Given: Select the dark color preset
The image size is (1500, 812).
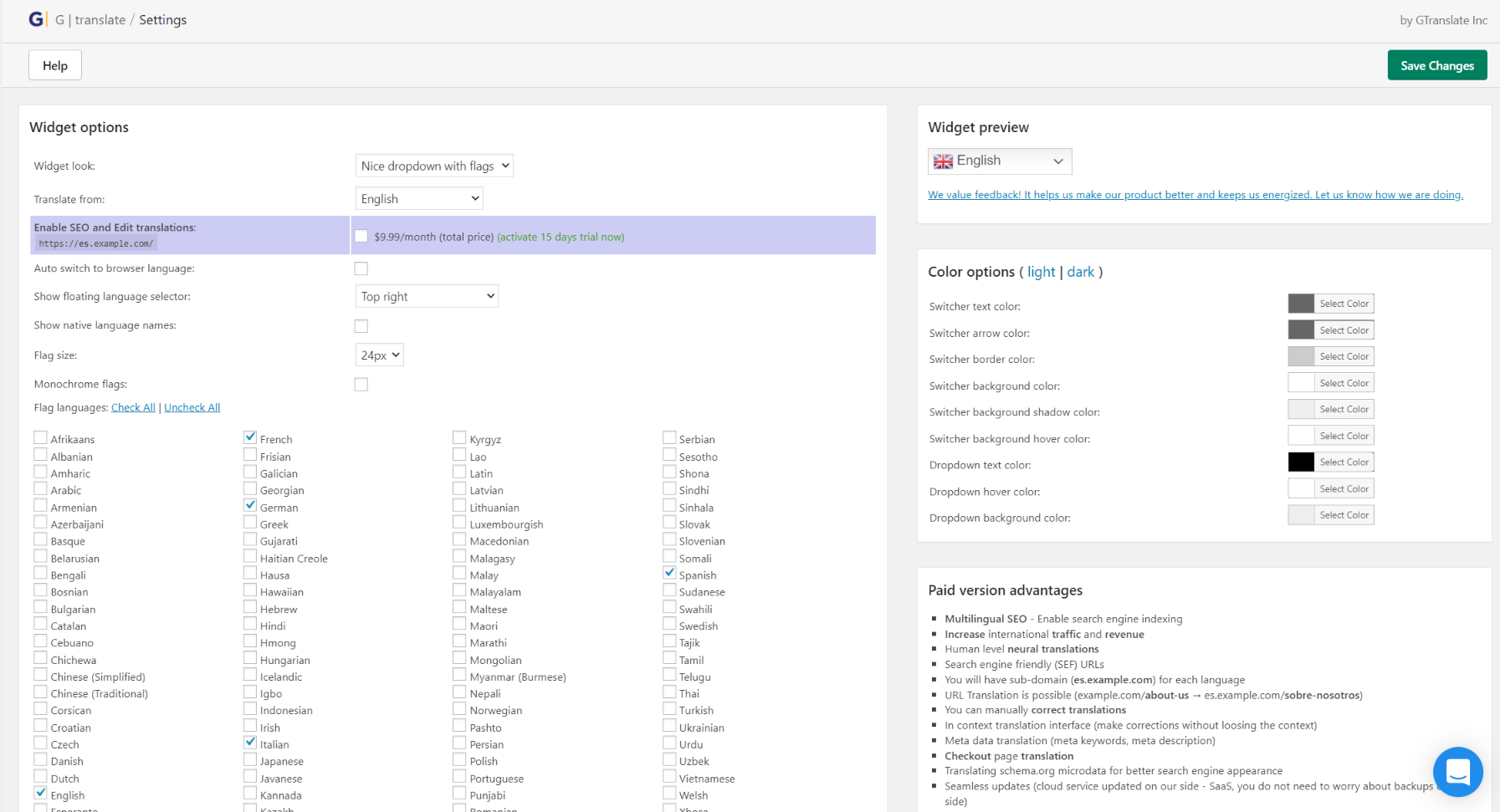Looking at the screenshot, I should 1080,272.
